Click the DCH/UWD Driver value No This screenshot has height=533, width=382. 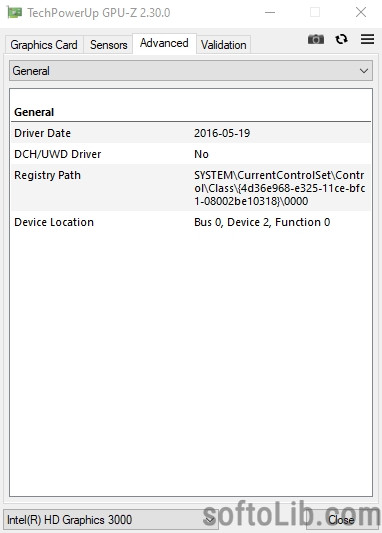[201, 154]
